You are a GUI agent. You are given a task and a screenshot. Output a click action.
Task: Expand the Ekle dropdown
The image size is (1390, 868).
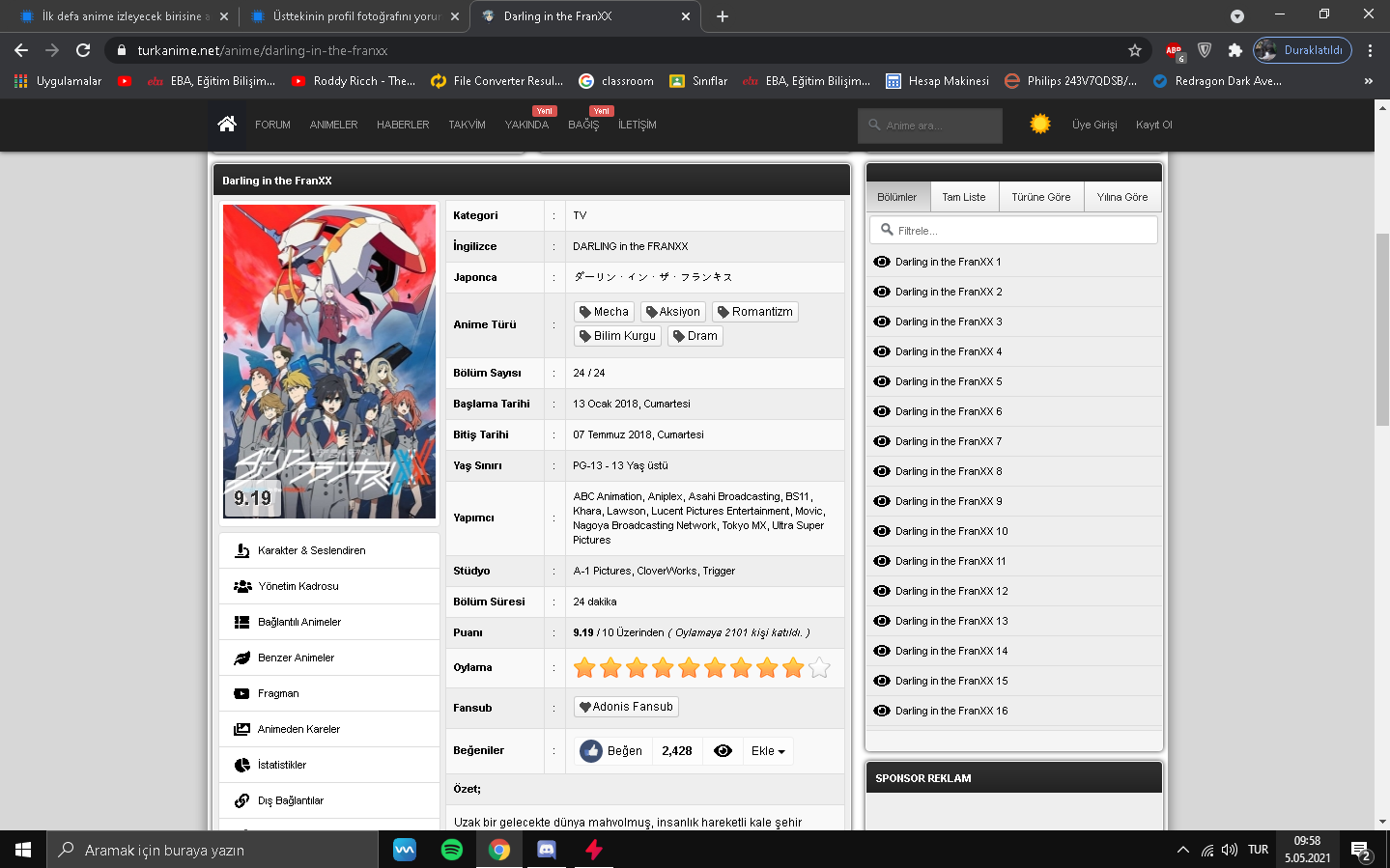click(x=768, y=751)
